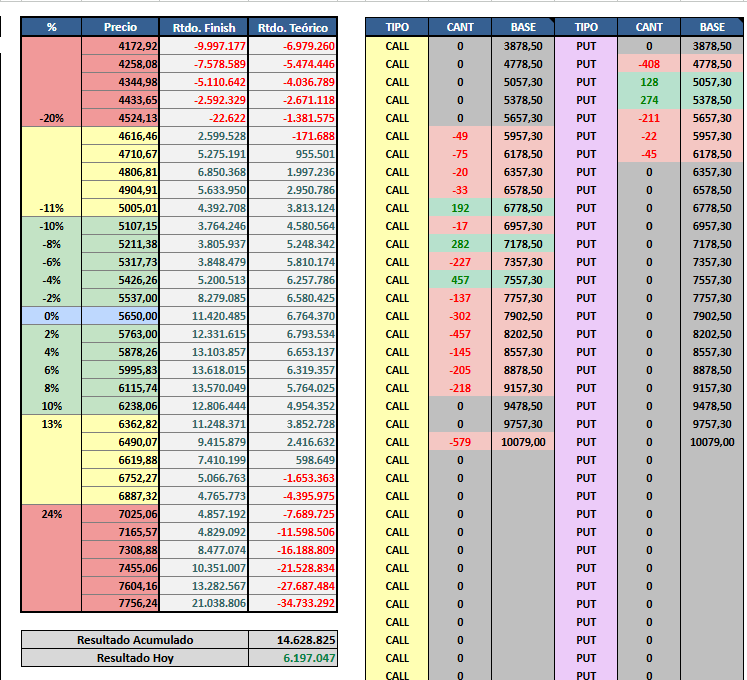Select the price cell 5426,26
The width and height of the screenshot is (747, 680).
120,280
